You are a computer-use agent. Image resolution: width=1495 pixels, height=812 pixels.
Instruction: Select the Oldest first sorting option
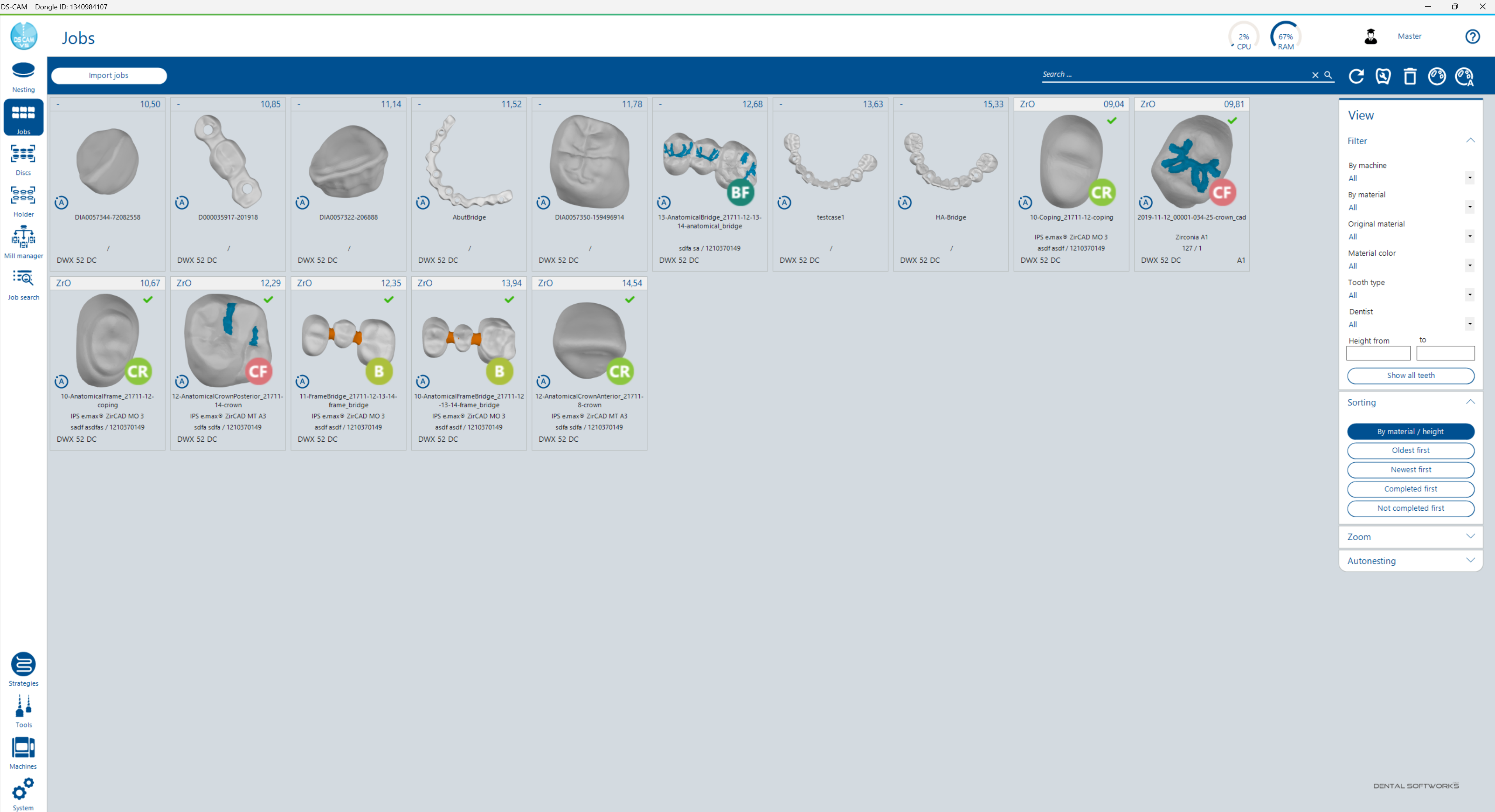click(1410, 450)
